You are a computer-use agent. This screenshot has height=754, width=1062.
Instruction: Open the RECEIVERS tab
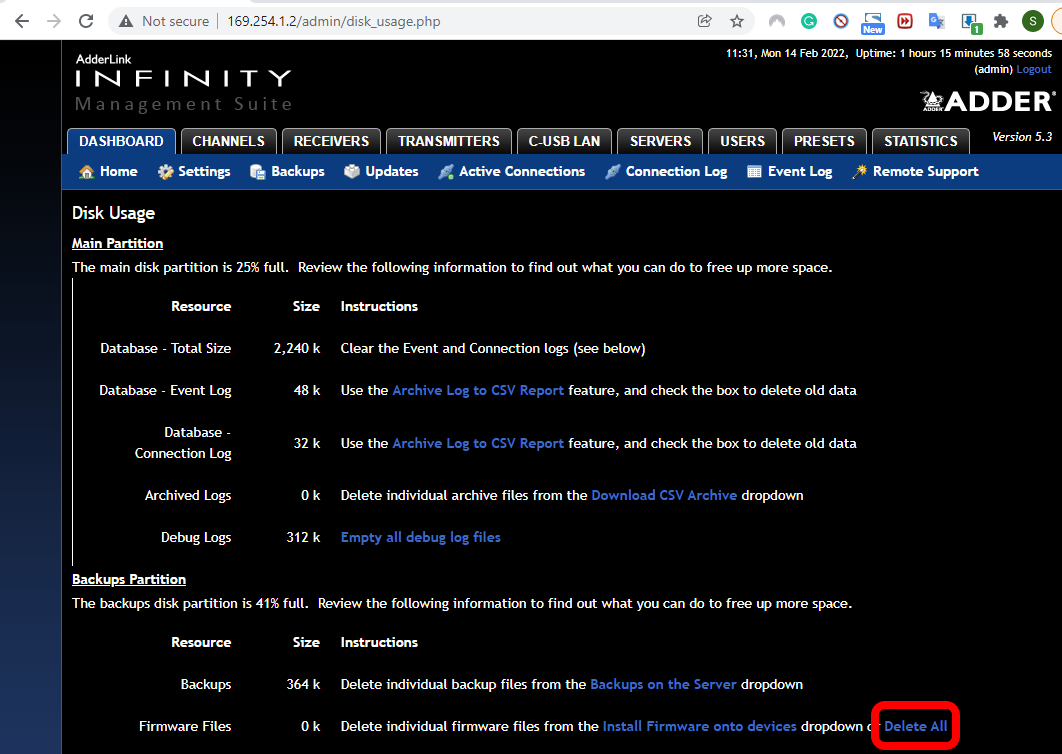coord(331,142)
